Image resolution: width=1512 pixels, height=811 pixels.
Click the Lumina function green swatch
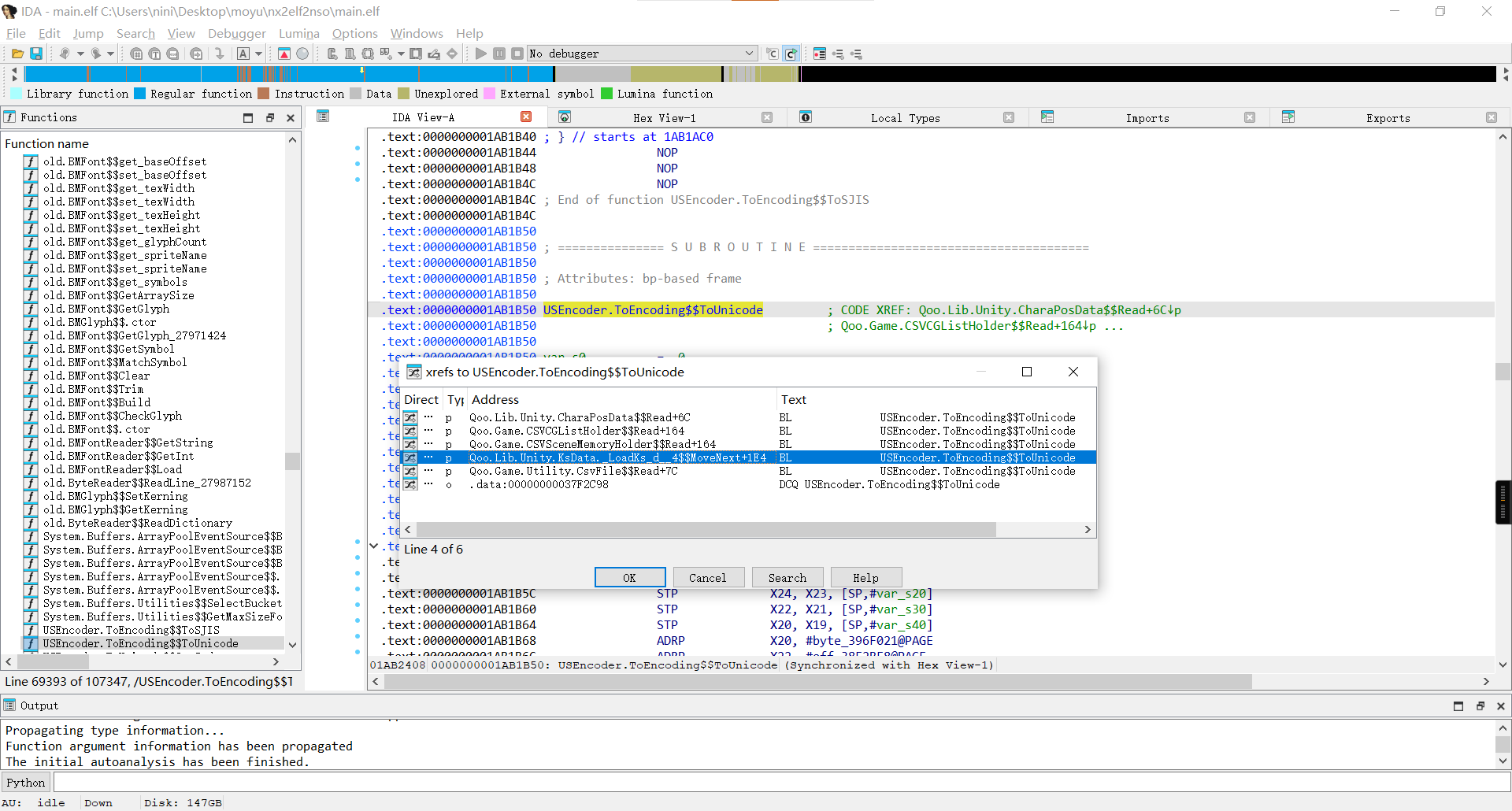606,93
